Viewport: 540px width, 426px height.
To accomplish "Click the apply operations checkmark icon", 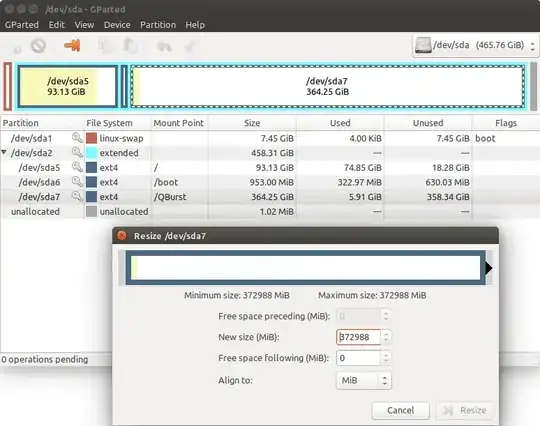I will click(x=190, y=46).
